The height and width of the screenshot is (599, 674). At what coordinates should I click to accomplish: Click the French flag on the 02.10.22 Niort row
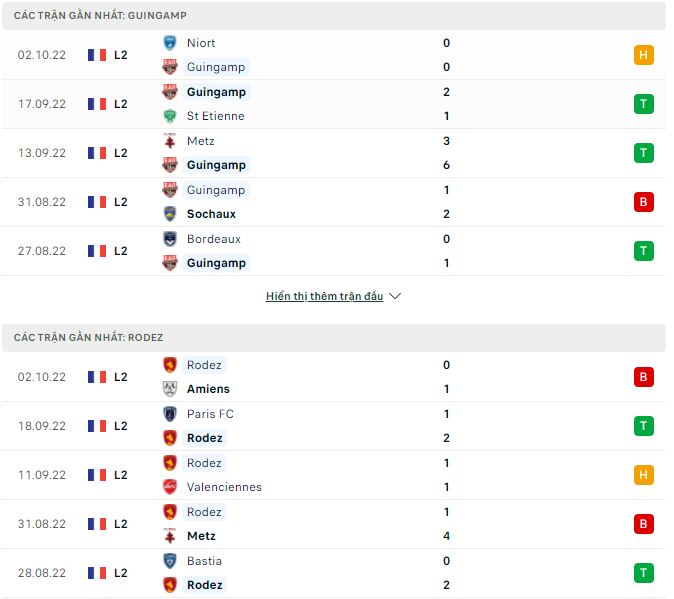[97, 55]
